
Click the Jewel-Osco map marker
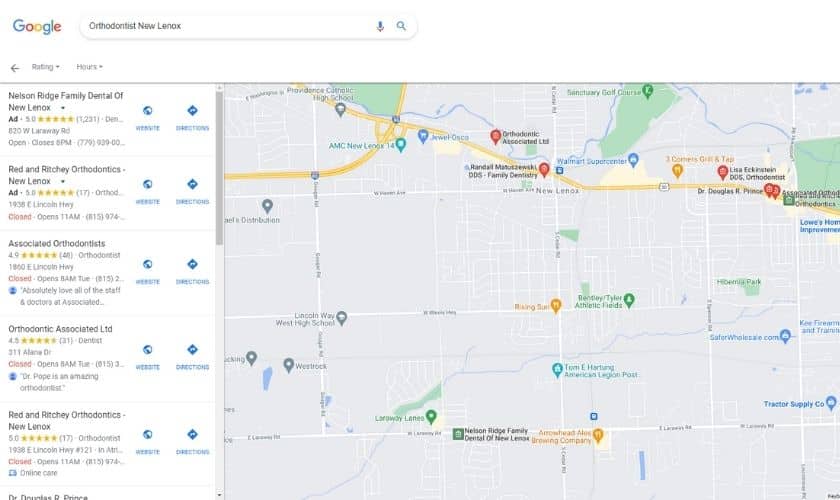pyautogui.click(x=423, y=135)
